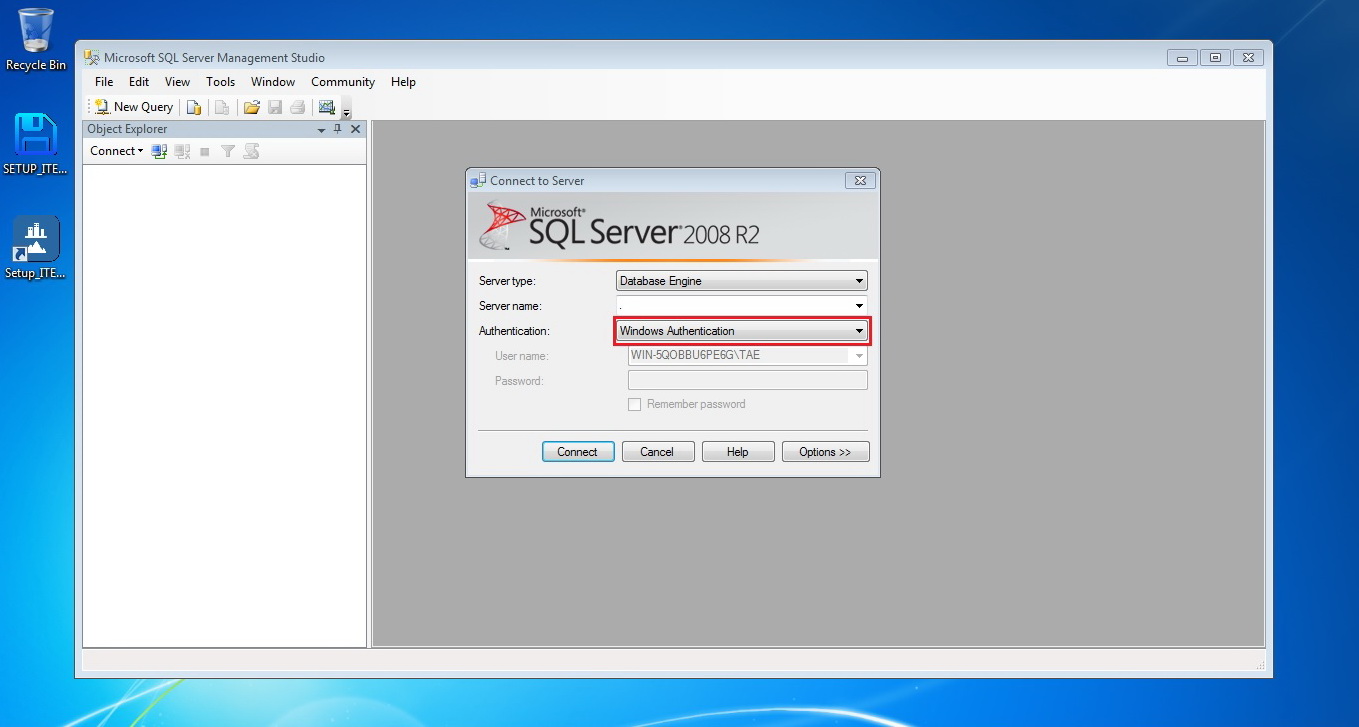Click the Database Engine Query icon

[x=194, y=107]
